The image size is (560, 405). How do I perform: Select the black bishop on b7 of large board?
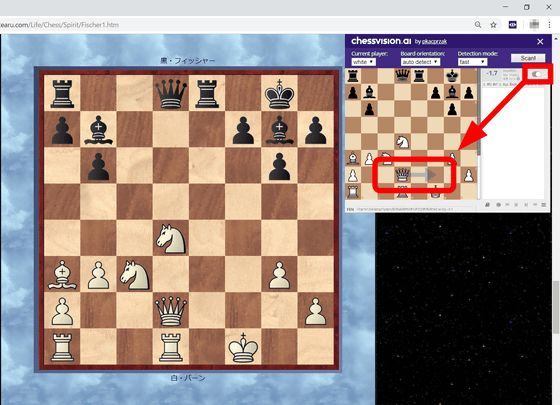point(98,130)
